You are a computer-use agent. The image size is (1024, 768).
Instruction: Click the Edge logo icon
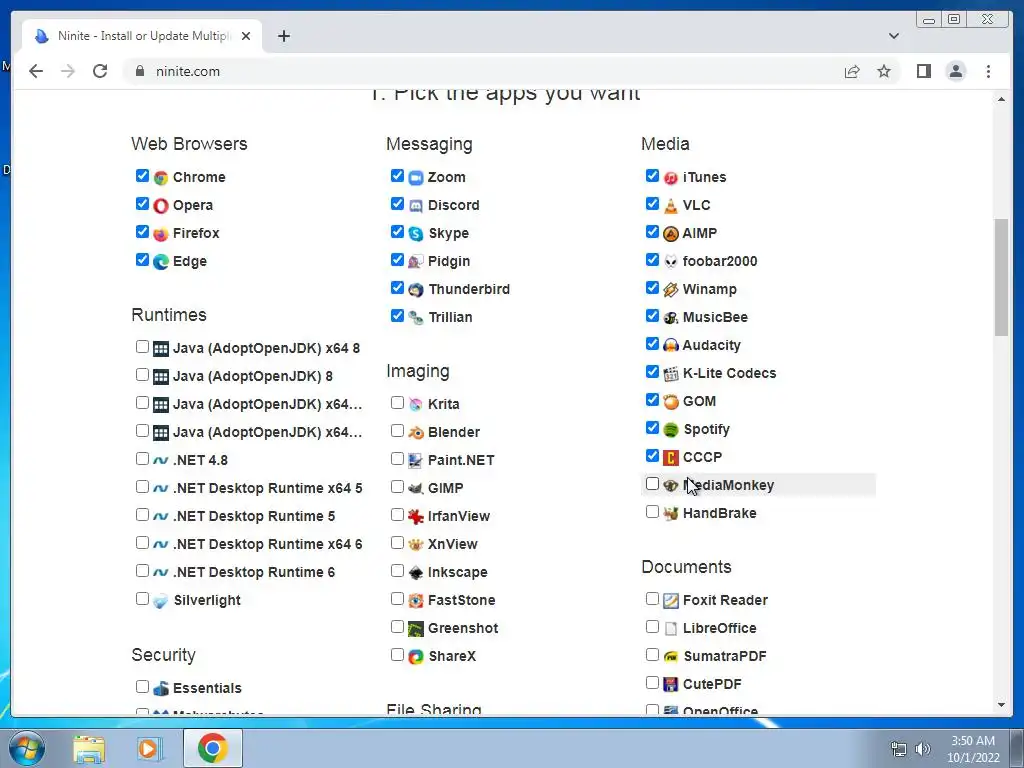[x=161, y=262]
